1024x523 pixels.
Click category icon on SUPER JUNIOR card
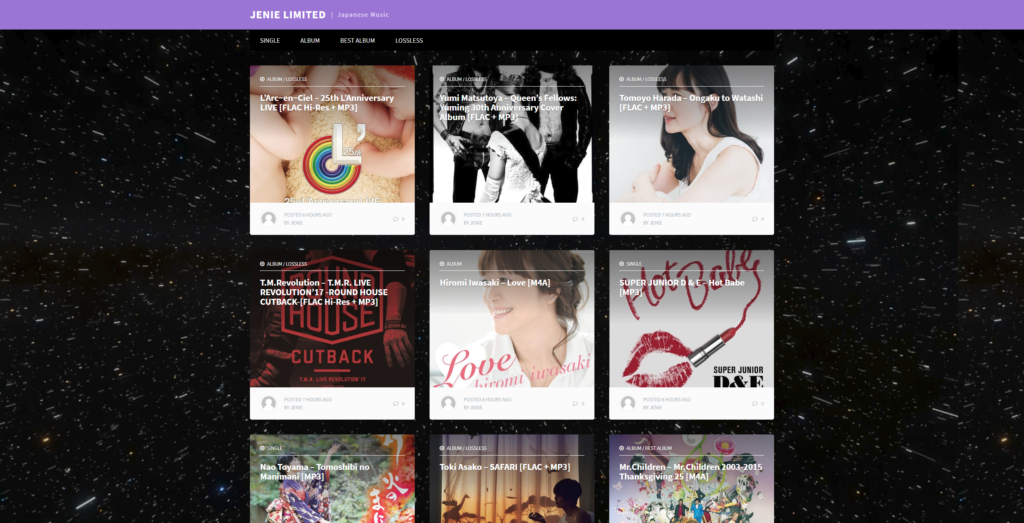(622, 264)
